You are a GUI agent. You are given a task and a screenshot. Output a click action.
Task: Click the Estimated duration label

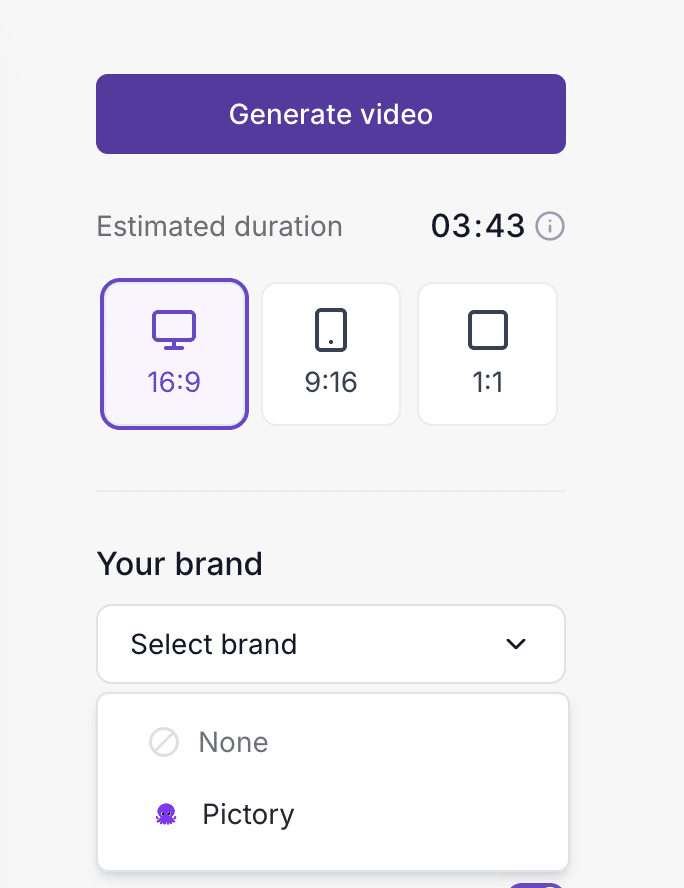click(x=219, y=227)
